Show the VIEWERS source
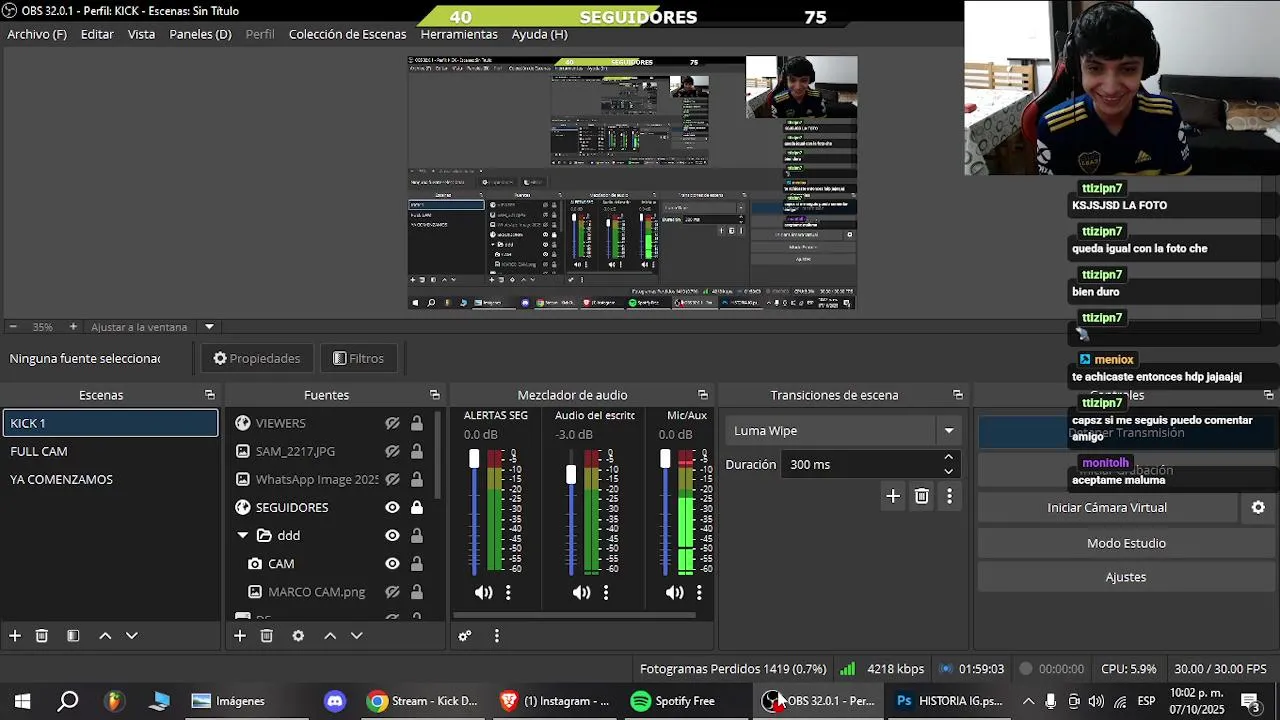This screenshot has height=720, width=1280. coord(393,424)
